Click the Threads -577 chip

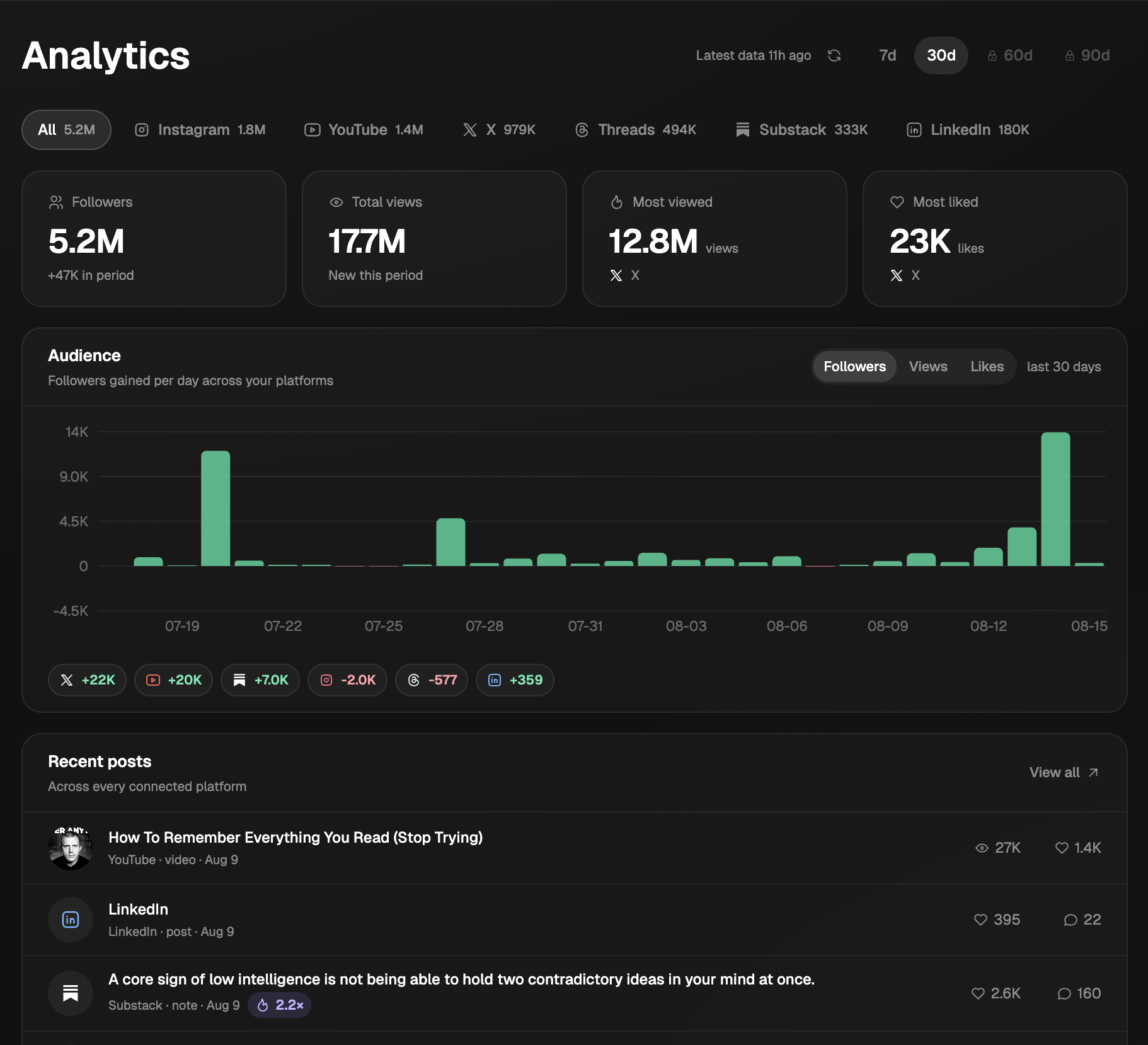pyautogui.click(x=432, y=680)
